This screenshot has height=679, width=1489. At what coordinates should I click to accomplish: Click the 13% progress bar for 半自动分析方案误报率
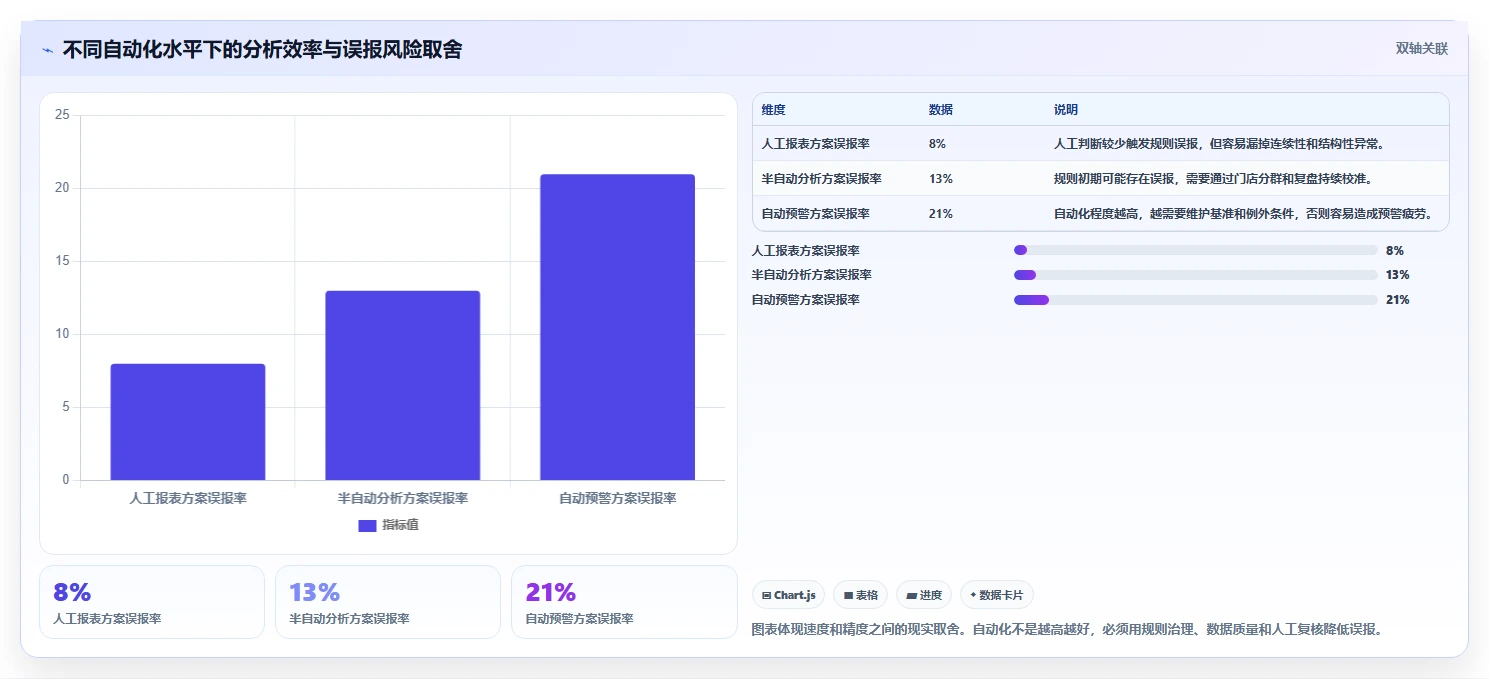click(1196, 275)
